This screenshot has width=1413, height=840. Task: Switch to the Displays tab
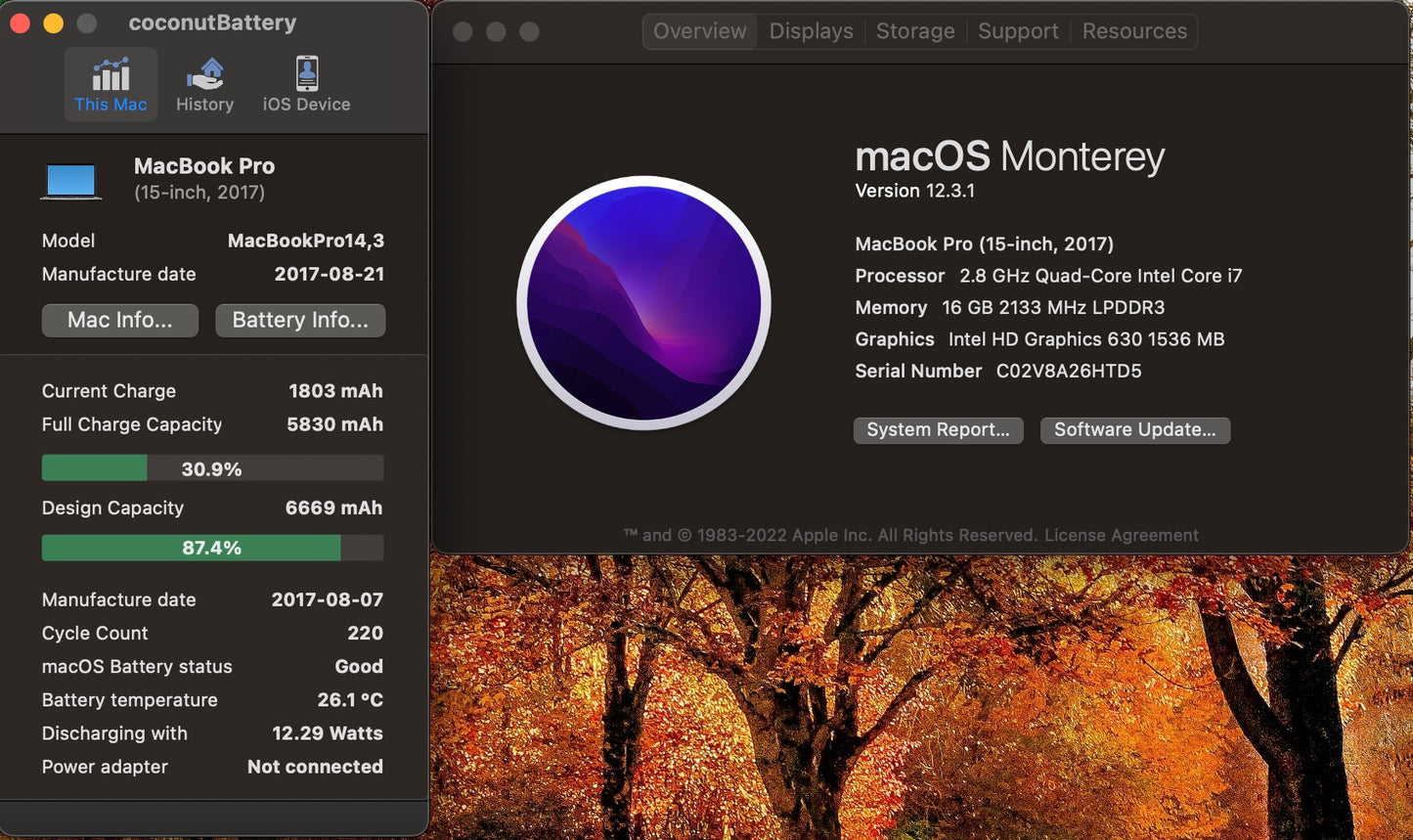[810, 30]
